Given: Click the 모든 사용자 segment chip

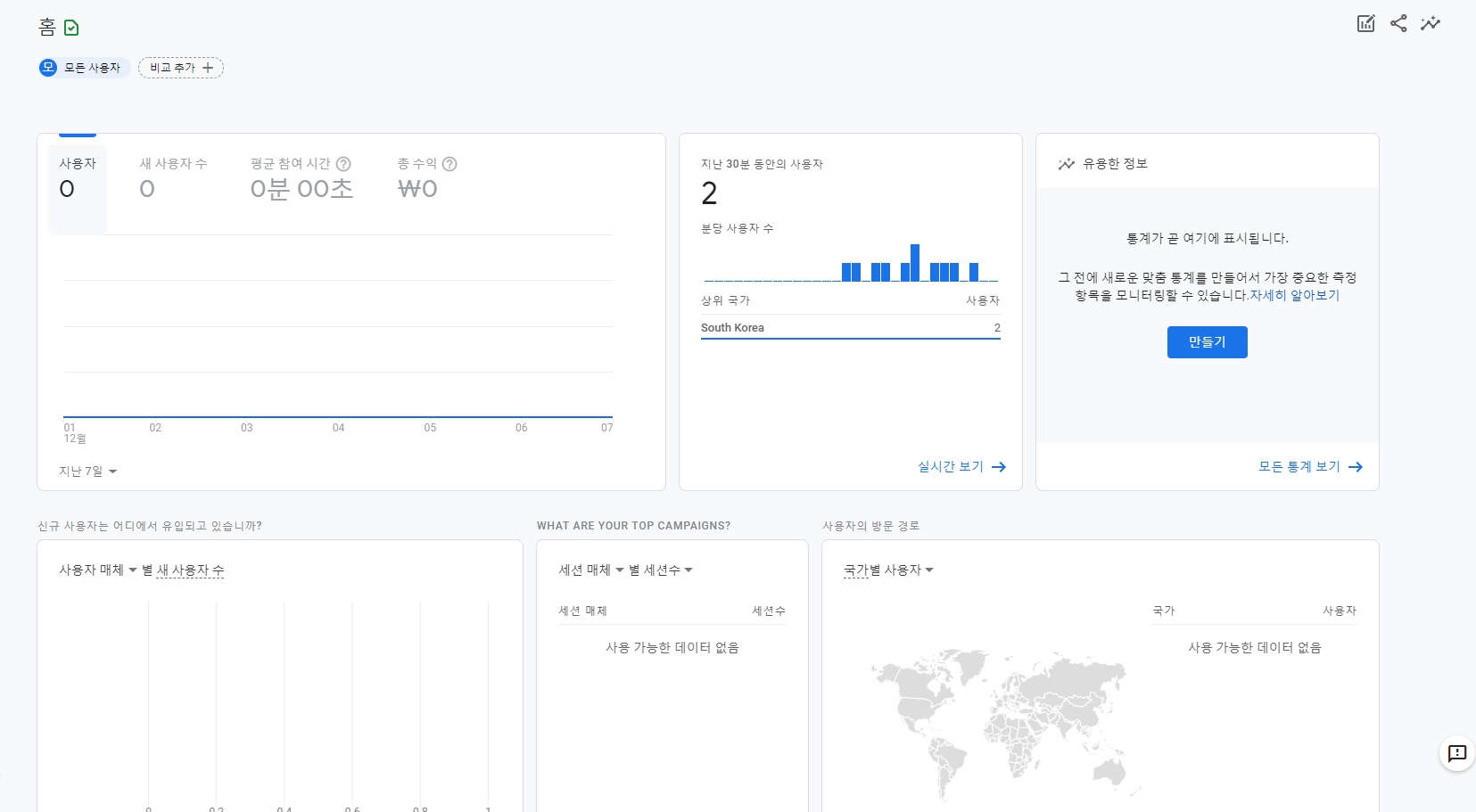Looking at the screenshot, I should coord(84,68).
